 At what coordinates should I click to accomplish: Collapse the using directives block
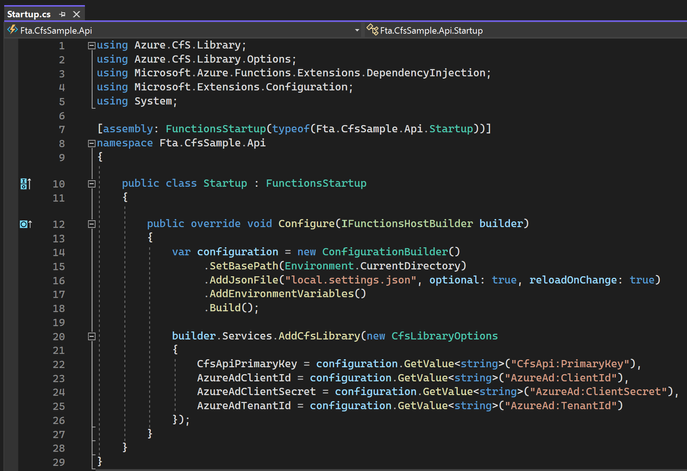tap(92, 45)
